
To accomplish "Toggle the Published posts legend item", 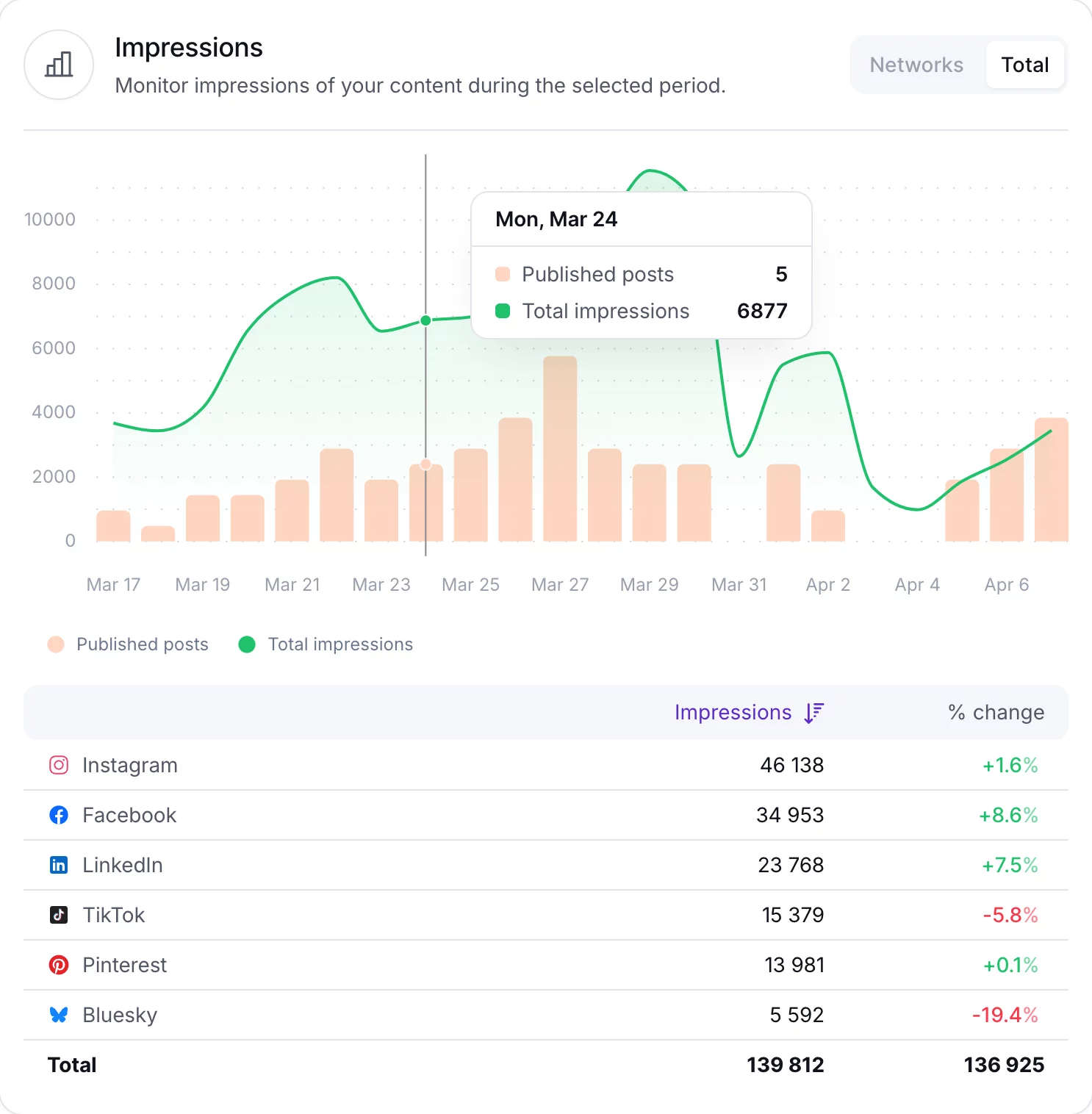I will pos(129,644).
